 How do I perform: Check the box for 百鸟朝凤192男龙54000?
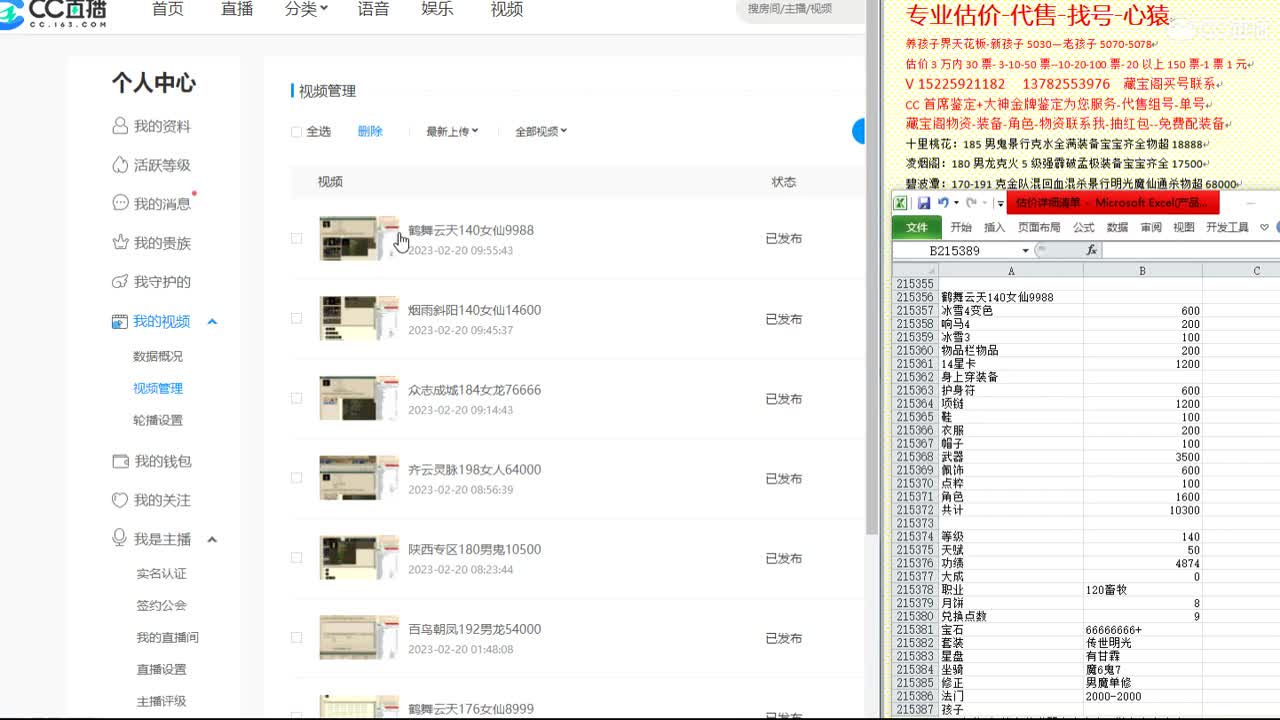296,638
